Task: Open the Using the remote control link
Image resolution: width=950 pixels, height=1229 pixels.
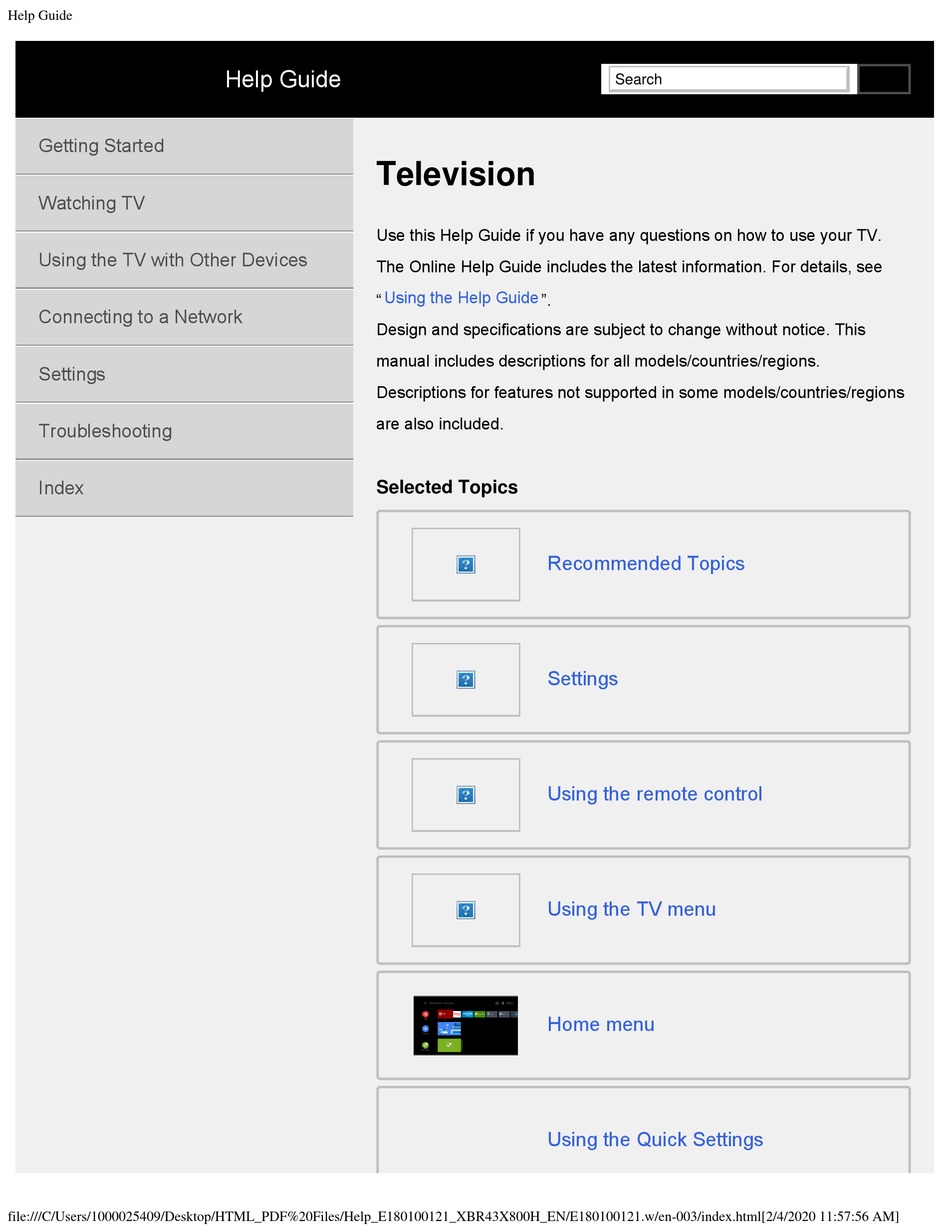Action: coord(654,794)
